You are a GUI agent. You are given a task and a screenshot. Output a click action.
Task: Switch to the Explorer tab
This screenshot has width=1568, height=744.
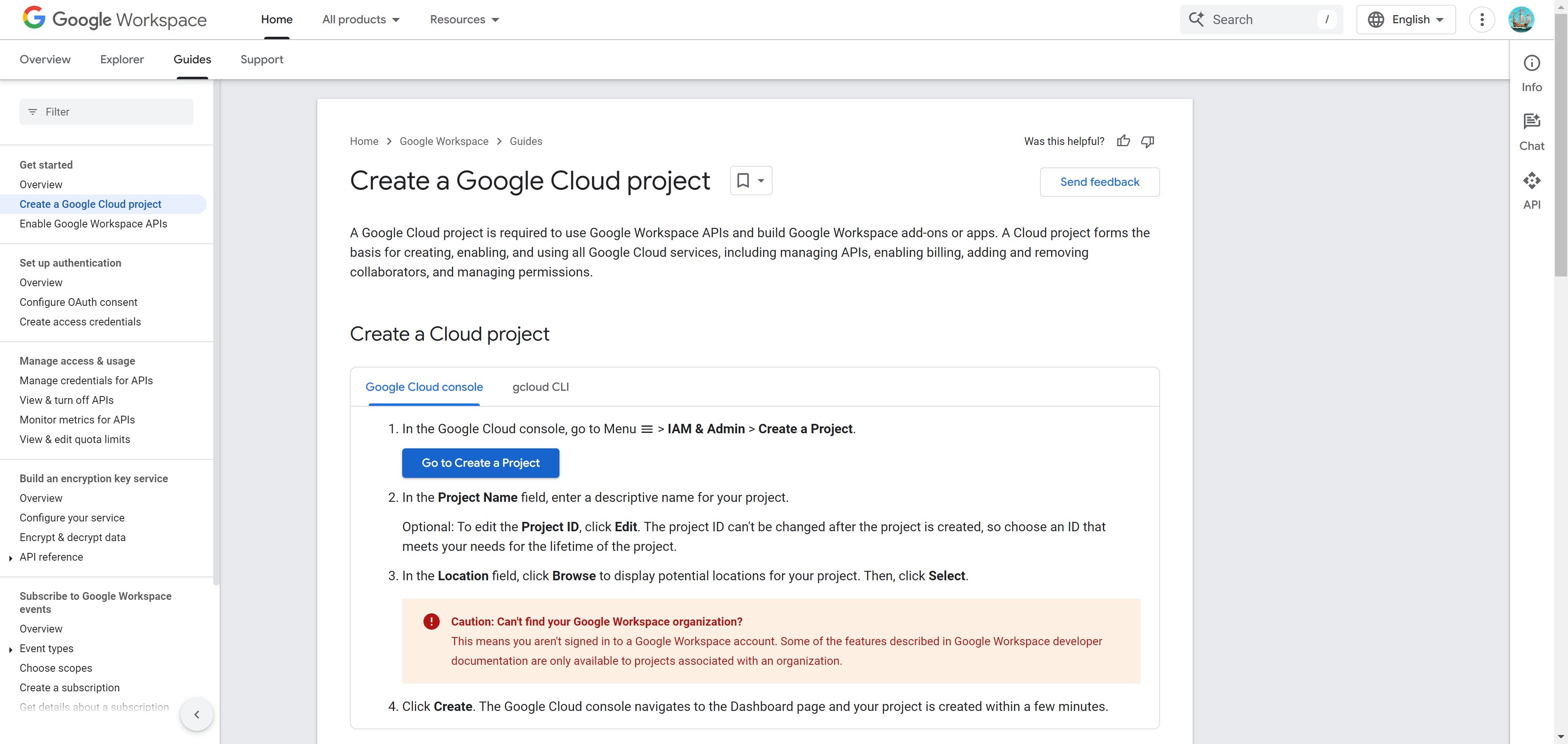click(x=122, y=59)
